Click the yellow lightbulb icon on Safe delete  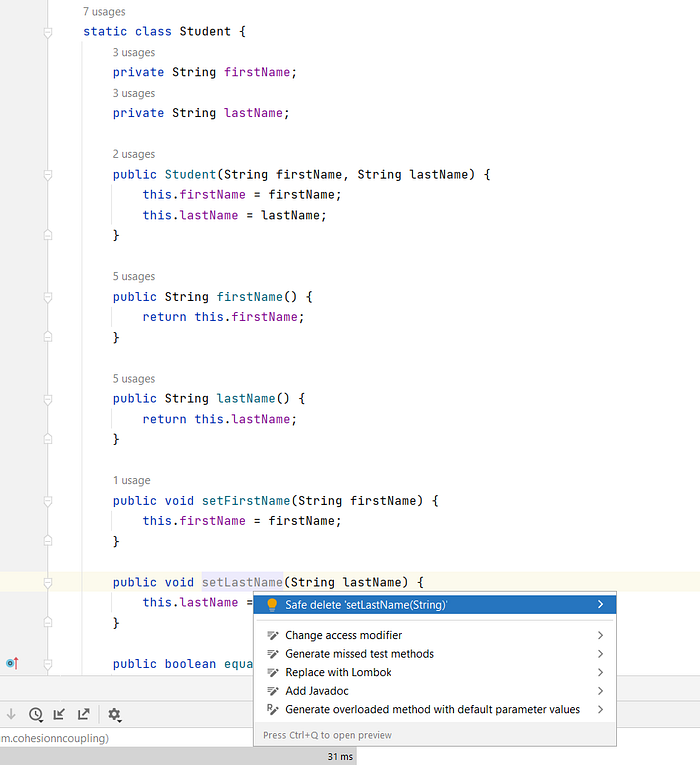[272, 605]
